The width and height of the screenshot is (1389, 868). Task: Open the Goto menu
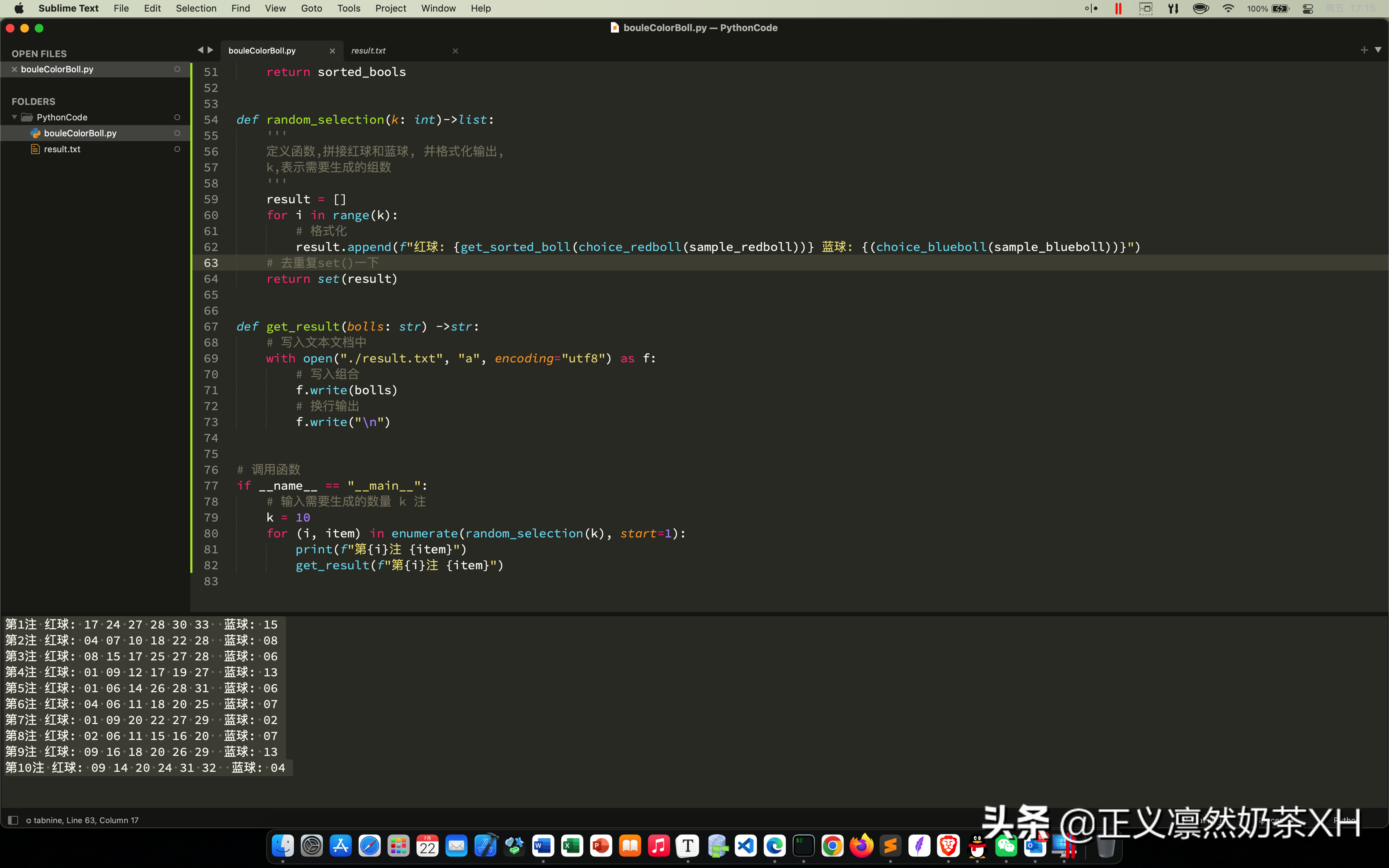pos(312,8)
